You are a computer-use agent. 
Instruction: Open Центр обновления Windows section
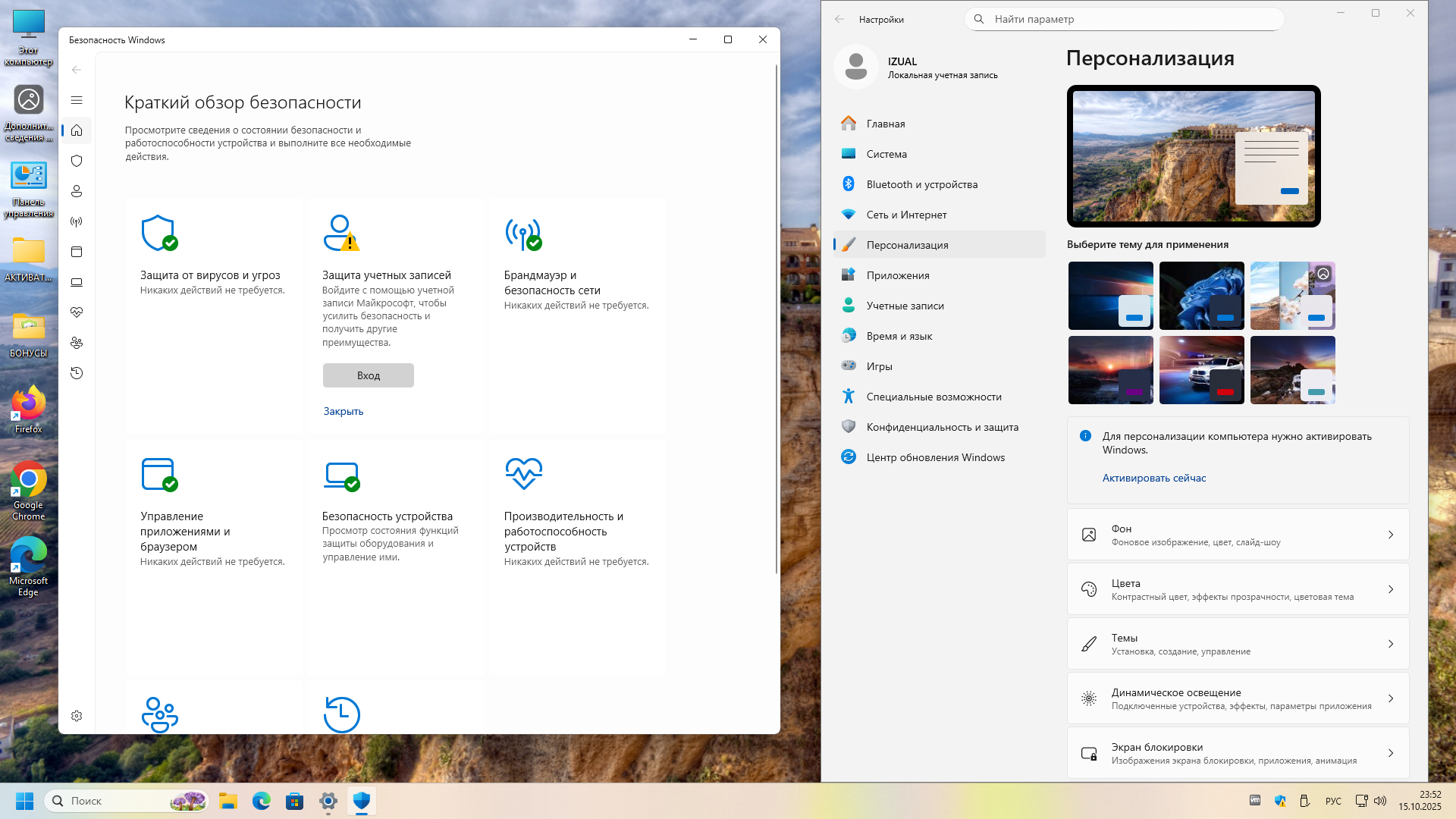pyautogui.click(x=935, y=457)
